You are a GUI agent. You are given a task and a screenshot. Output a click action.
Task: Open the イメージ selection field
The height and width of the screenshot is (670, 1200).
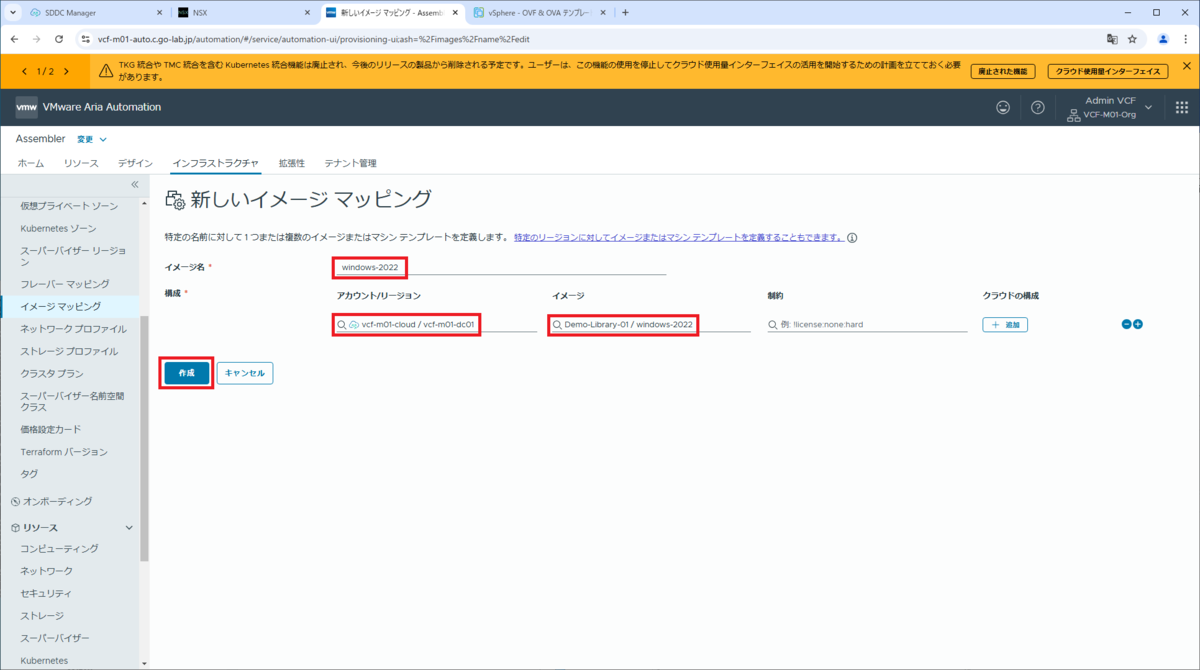coord(650,324)
